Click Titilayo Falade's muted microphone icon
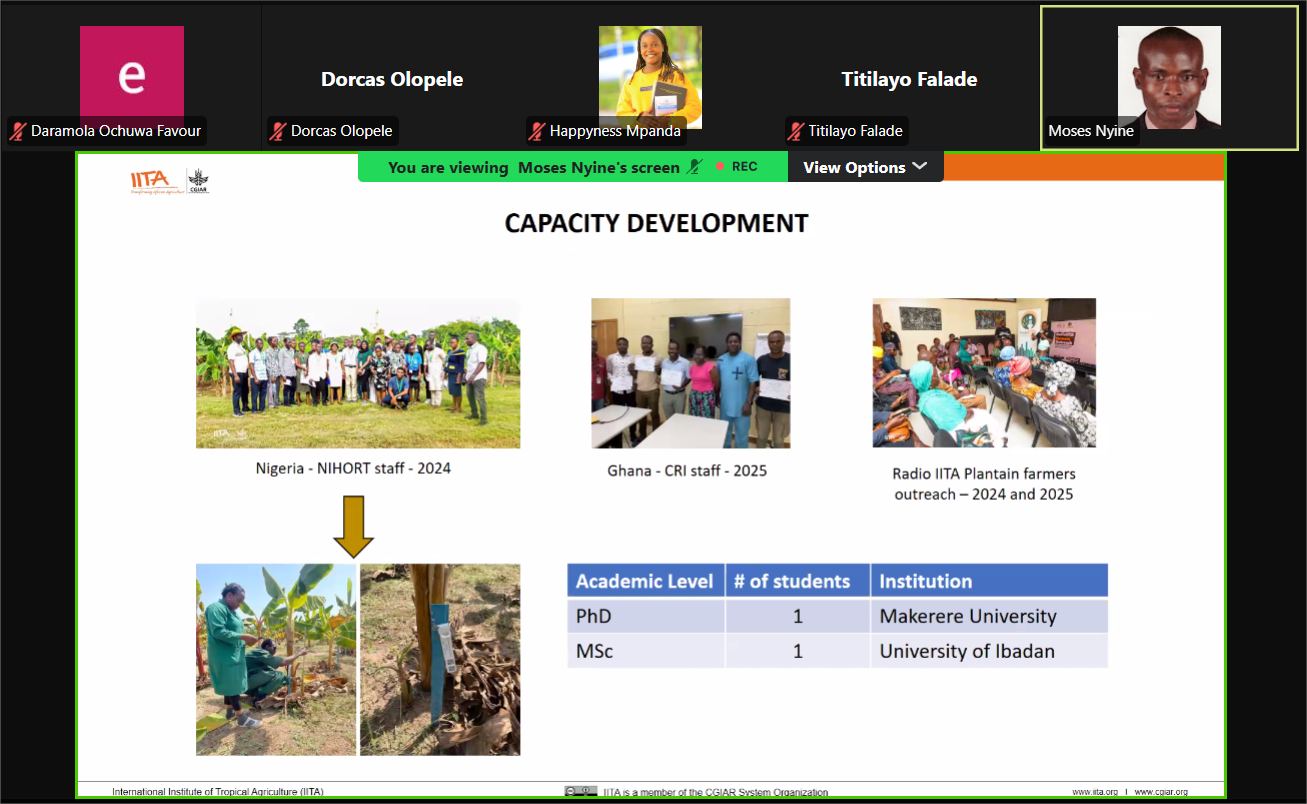The image size is (1307, 804). [796, 131]
